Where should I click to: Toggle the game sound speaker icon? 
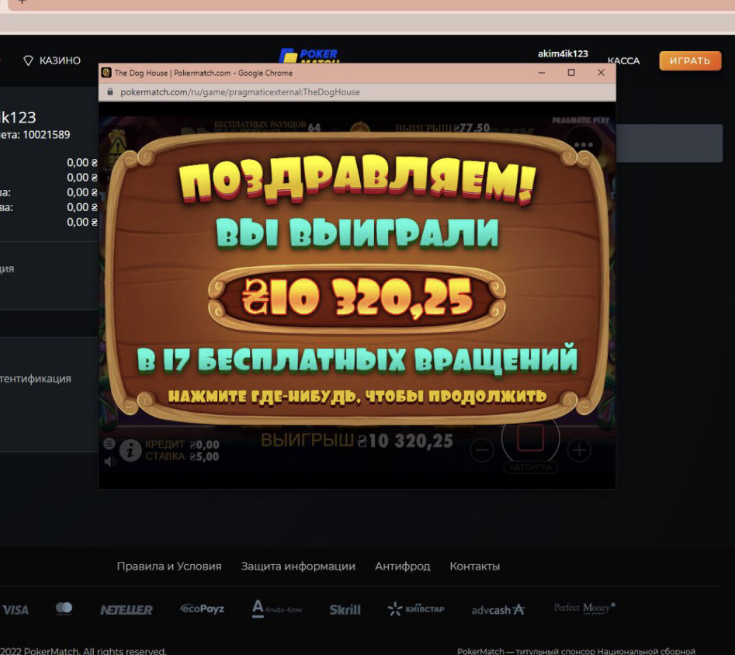110,462
